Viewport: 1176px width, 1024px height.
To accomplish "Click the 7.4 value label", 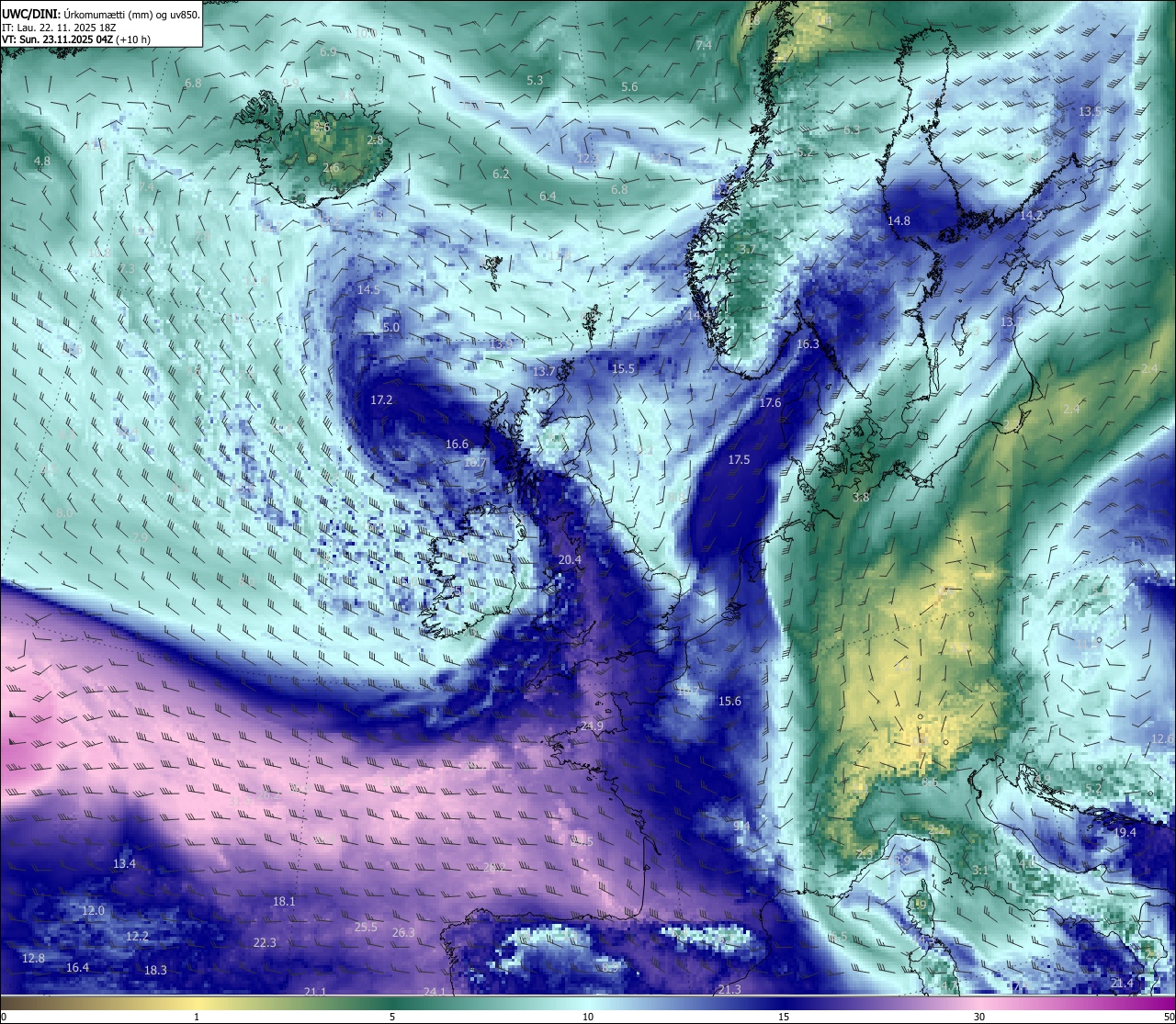I will pos(704,46).
